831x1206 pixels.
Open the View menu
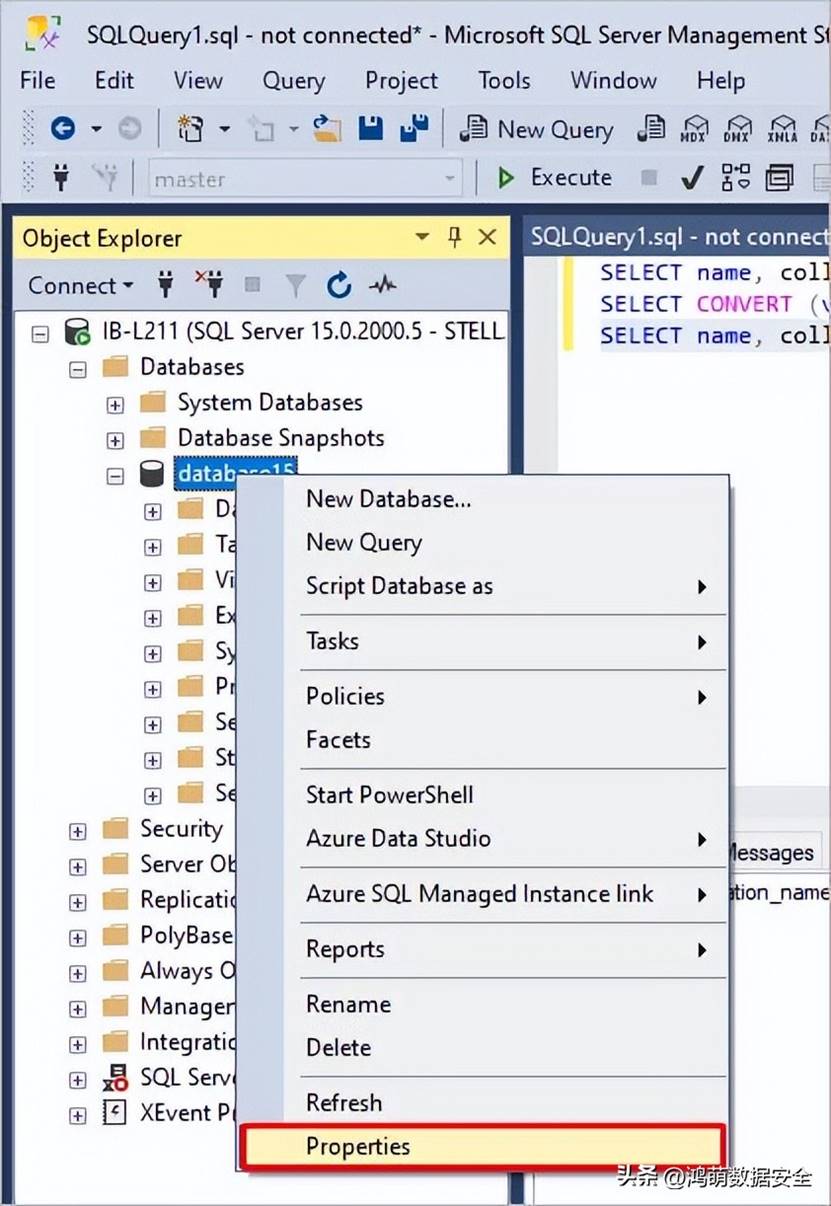pos(198,80)
